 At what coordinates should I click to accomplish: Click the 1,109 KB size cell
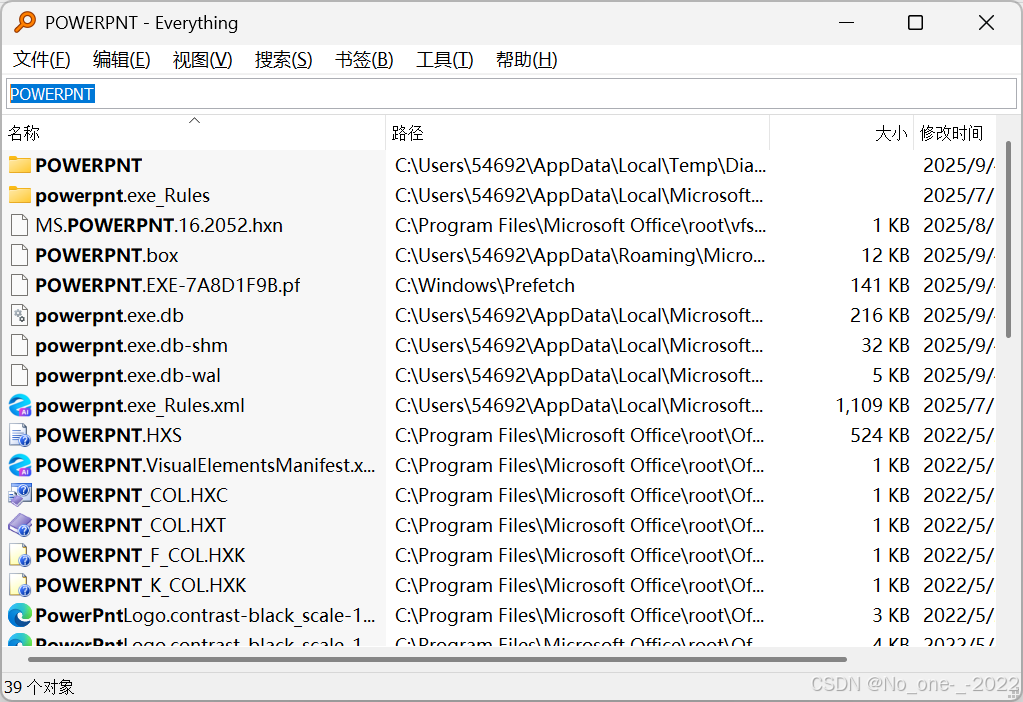[872, 405]
